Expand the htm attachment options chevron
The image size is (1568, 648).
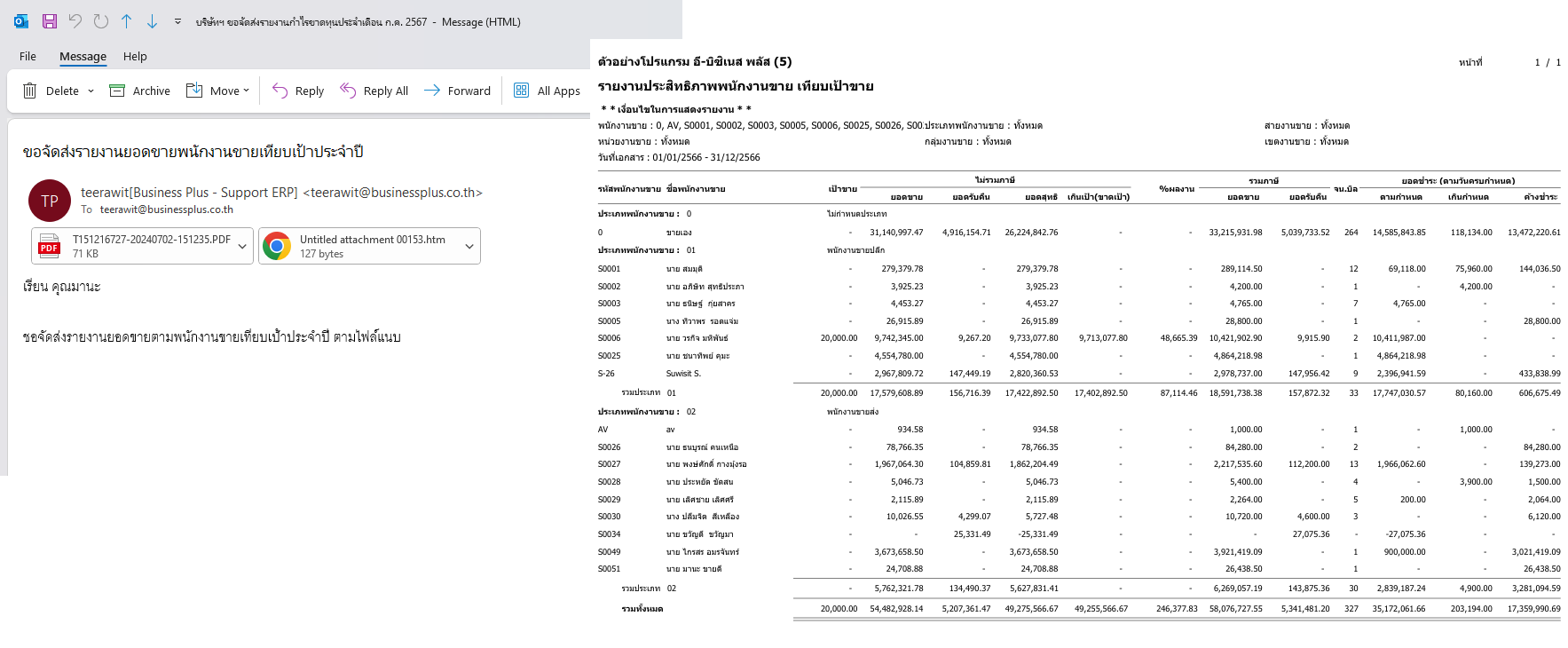click(x=469, y=247)
